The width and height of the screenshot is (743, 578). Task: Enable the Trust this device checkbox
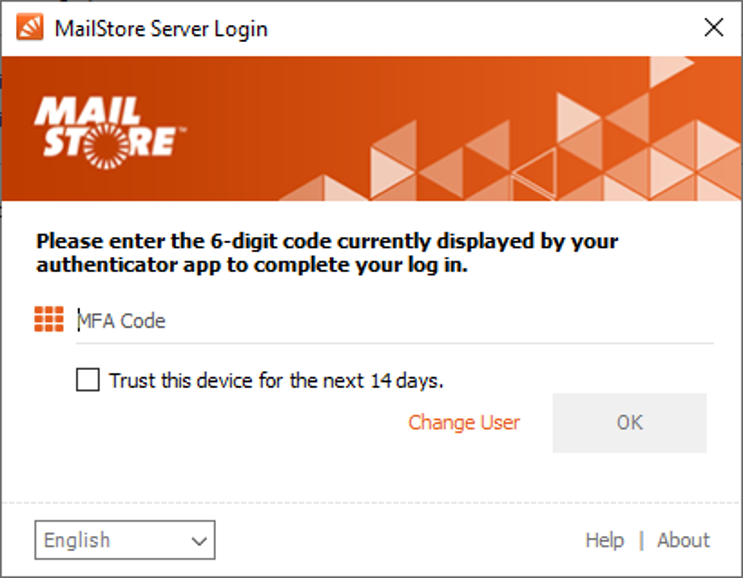(88, 380)
